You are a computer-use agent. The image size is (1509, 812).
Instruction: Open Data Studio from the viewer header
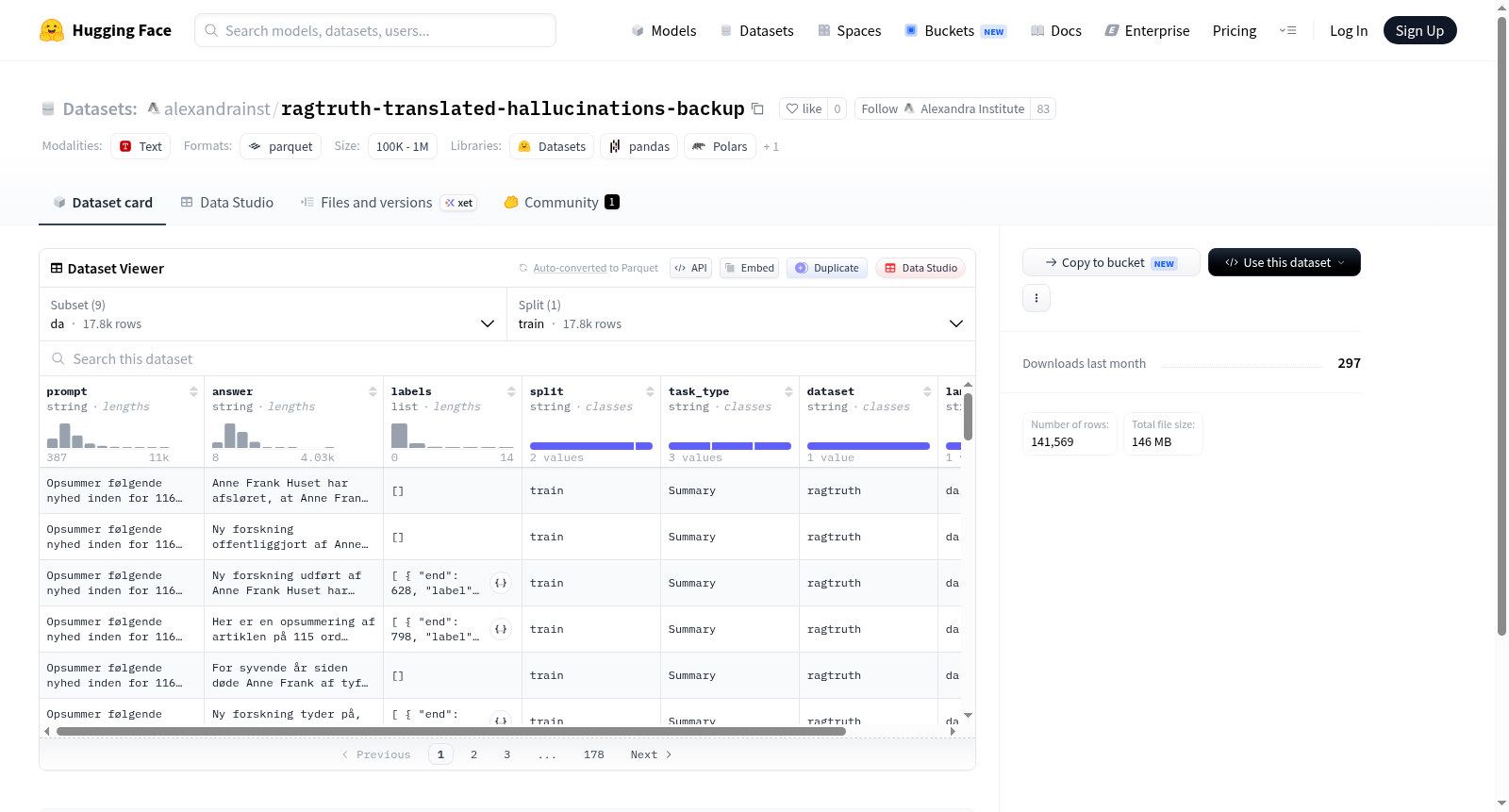coord(920,268)
